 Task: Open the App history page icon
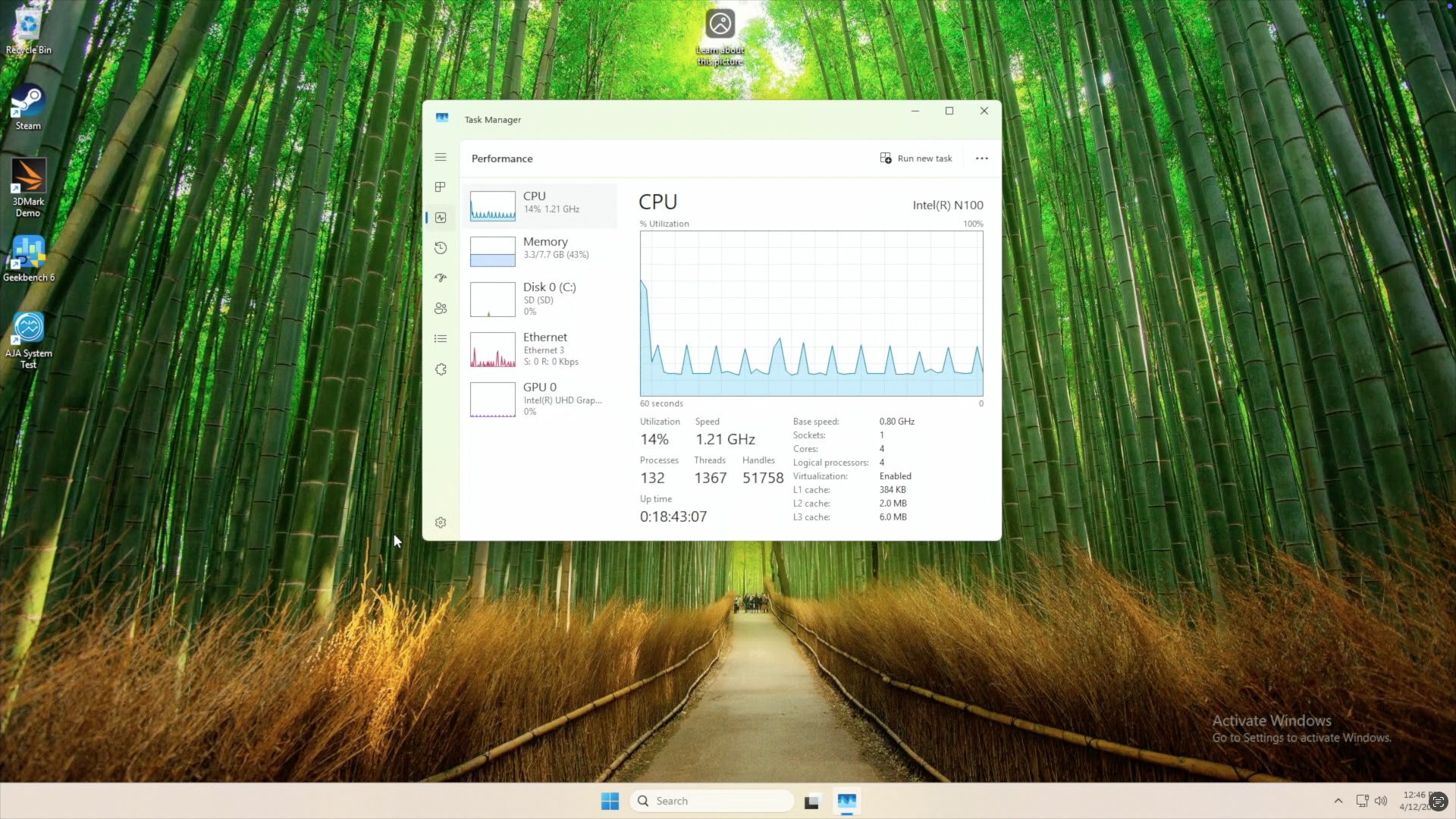pyautogui.click(x=441, y=248)
